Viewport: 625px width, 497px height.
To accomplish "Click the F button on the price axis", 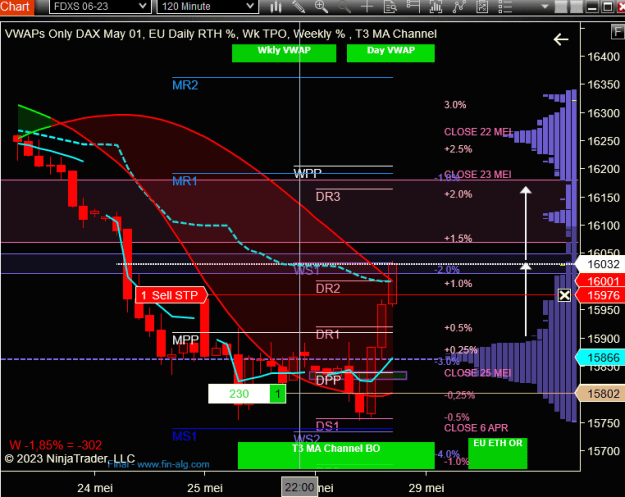I will pyautogui.click(x=618, y=31).
